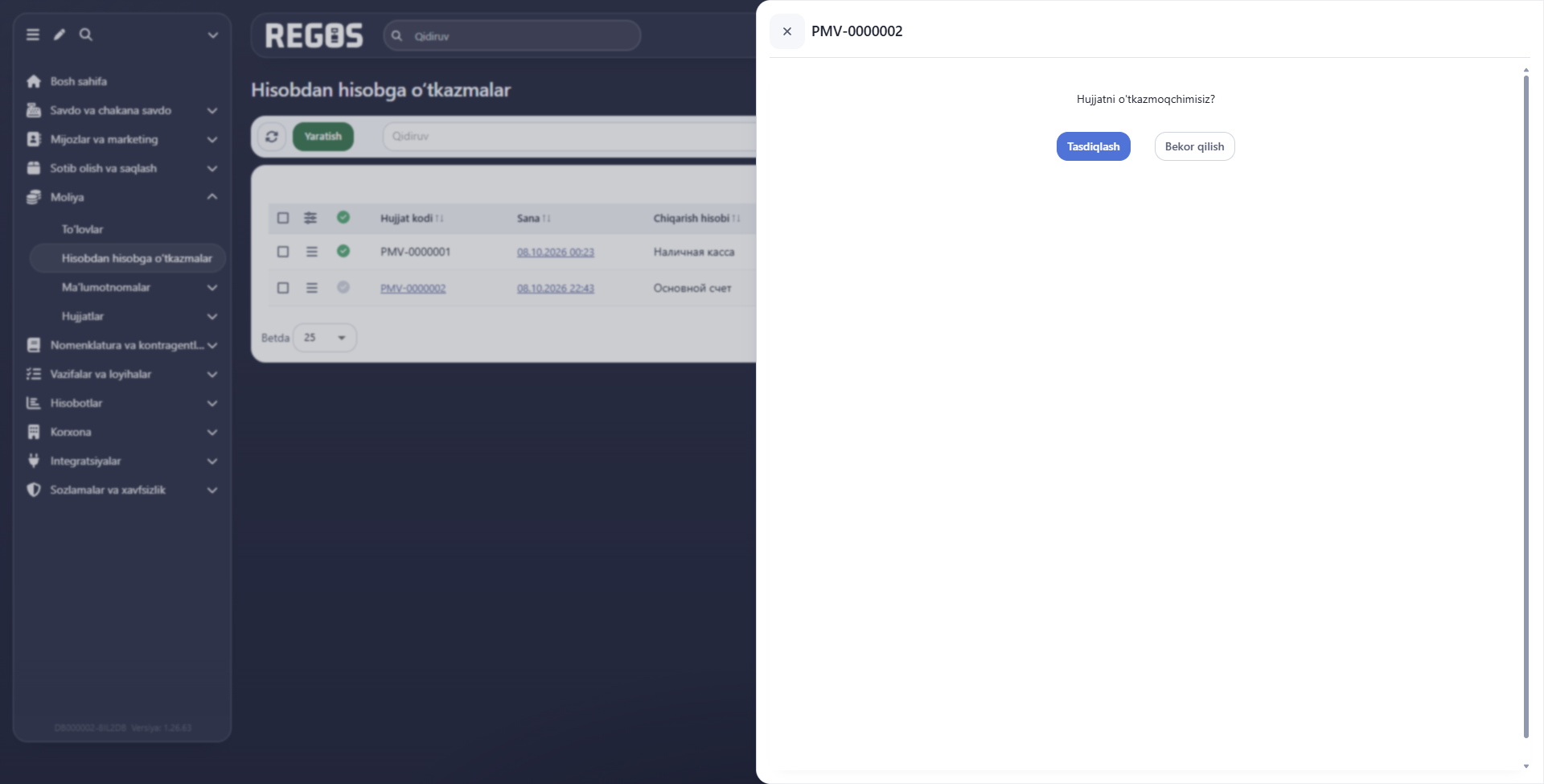The image size is (1544, 784).
Task: Open the Betda 25 rows-per-page dropdown
Action: point(325,338)
